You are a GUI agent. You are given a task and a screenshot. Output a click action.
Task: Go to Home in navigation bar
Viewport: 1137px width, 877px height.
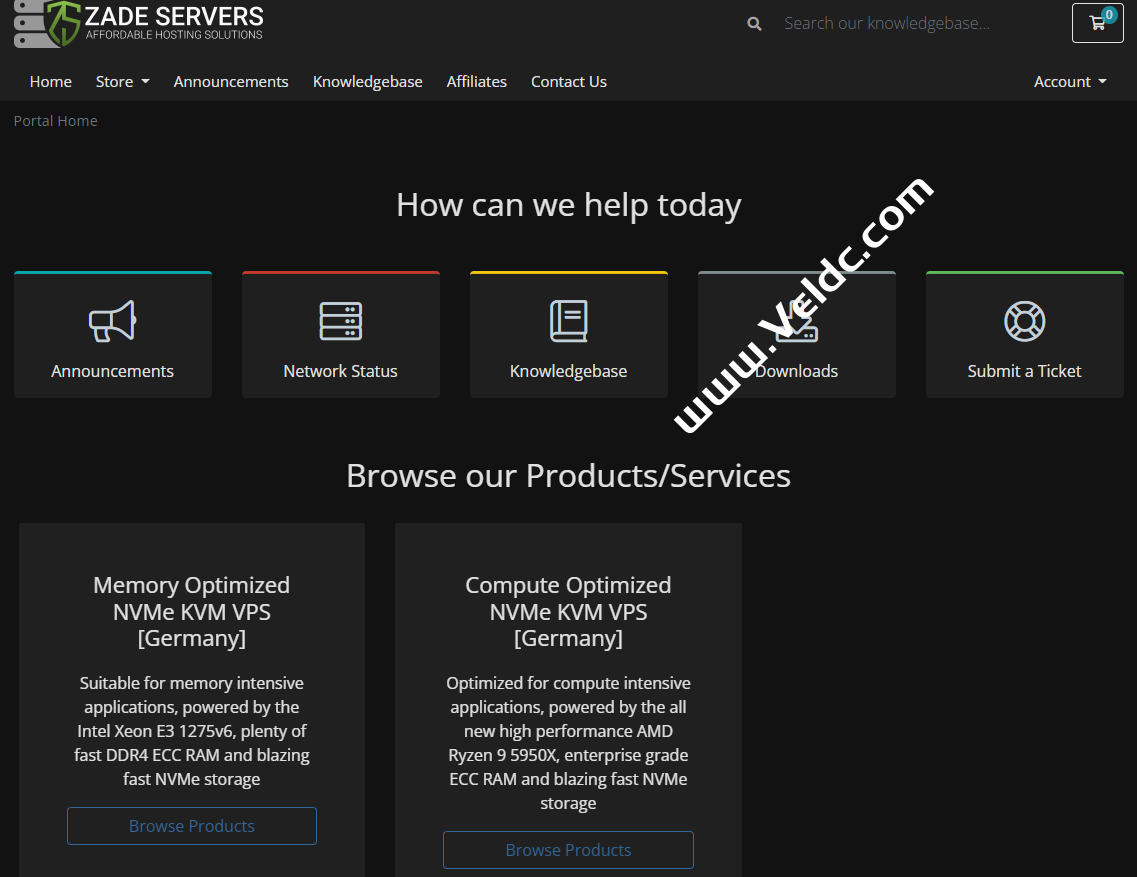tap(51, 82)
